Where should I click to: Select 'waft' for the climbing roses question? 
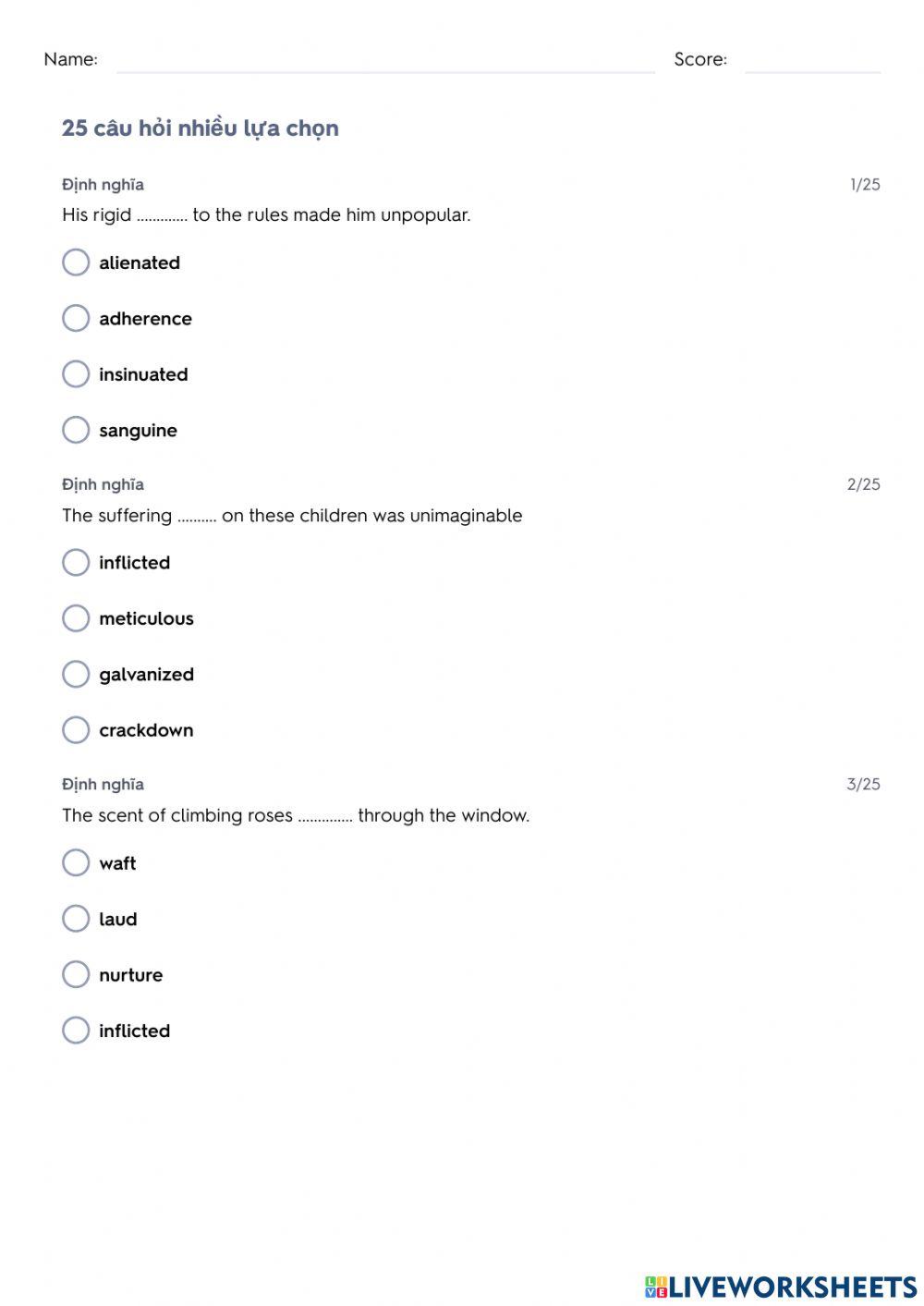(76, 863)
